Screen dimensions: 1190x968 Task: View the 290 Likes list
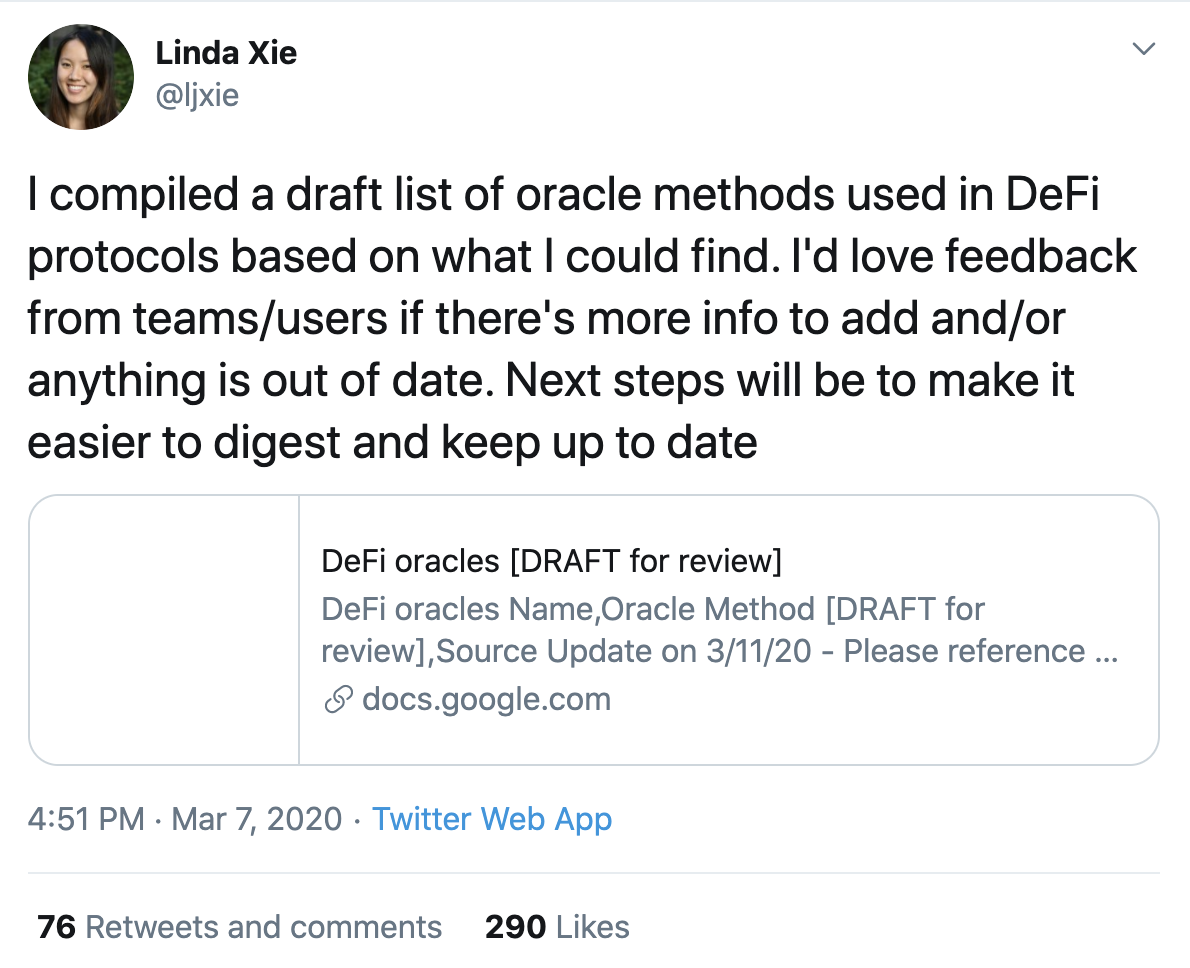pos(557,926)
